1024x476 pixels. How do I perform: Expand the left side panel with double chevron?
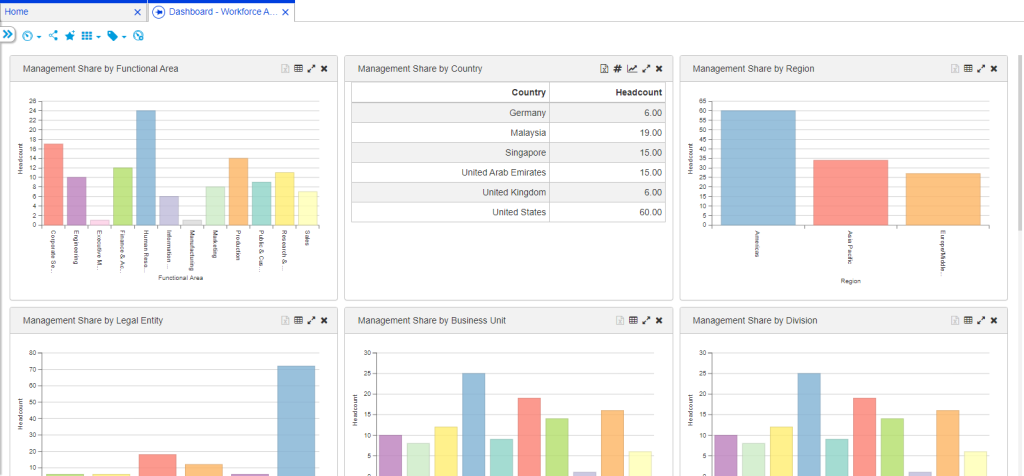click(x=8, y=34)
